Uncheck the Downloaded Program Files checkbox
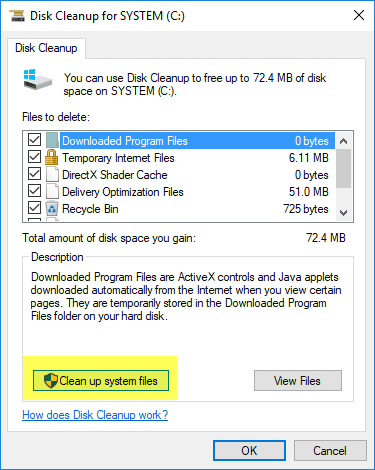Viewport: 375px width, 470px height. pos(34,140)
